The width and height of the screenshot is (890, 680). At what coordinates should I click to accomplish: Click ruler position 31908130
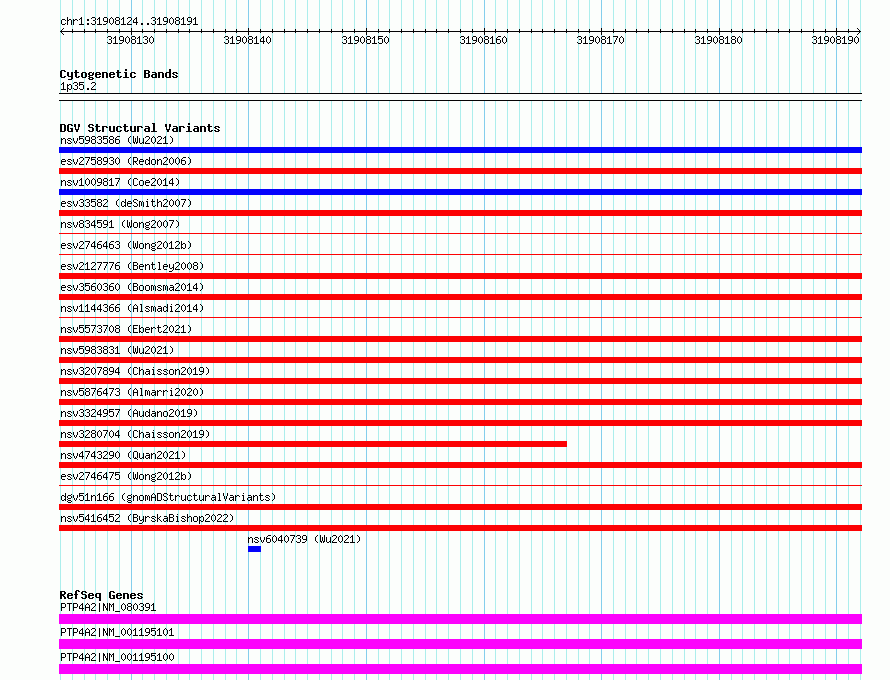[131, 40]
